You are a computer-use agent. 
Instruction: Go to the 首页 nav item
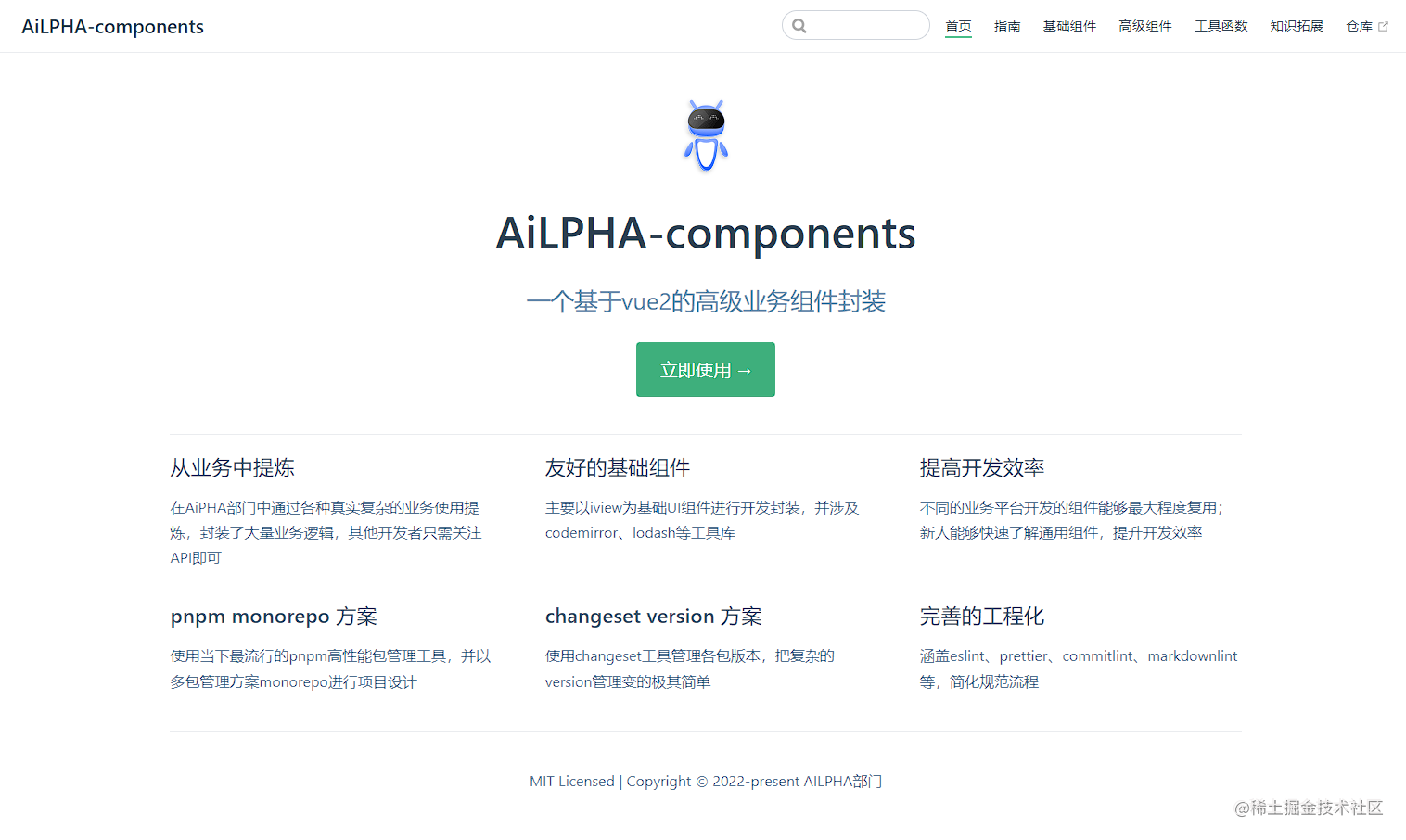pos(958,26)
